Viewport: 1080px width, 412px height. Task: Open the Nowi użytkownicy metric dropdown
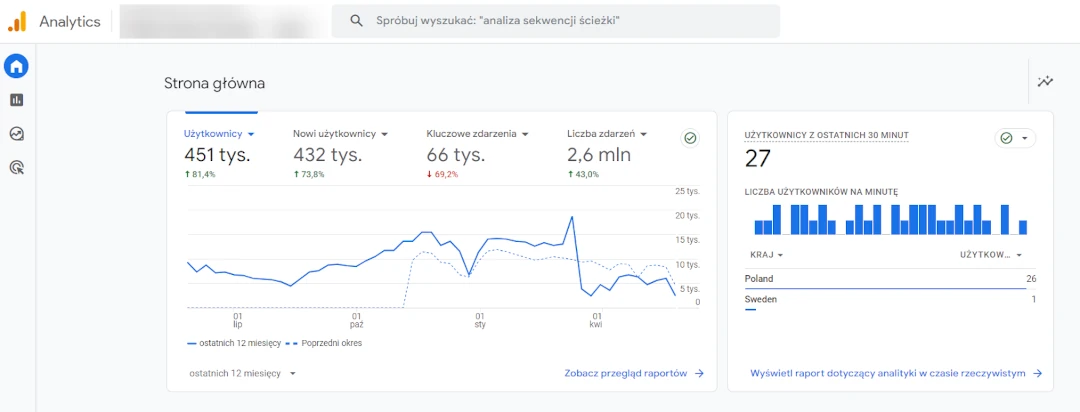point(340,134)
